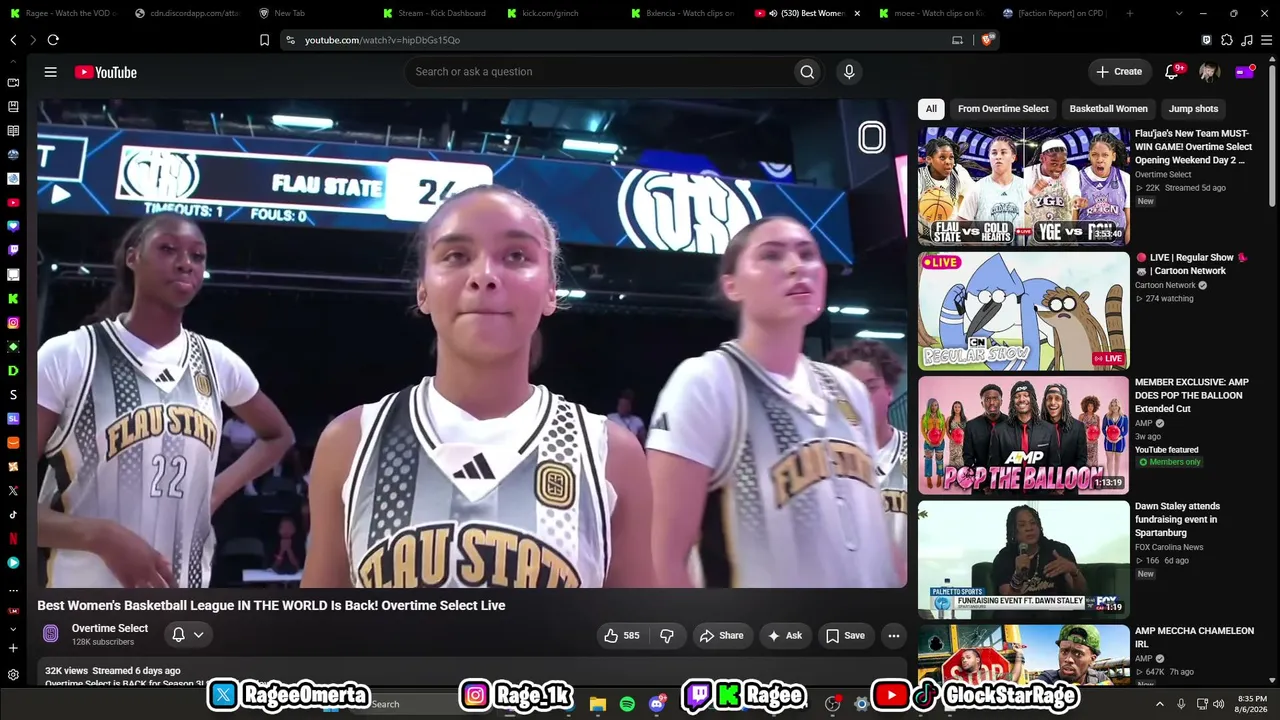Viewport: 1280px width, 720px height.
Task: Click the video title text
Action: click(271, 605)
